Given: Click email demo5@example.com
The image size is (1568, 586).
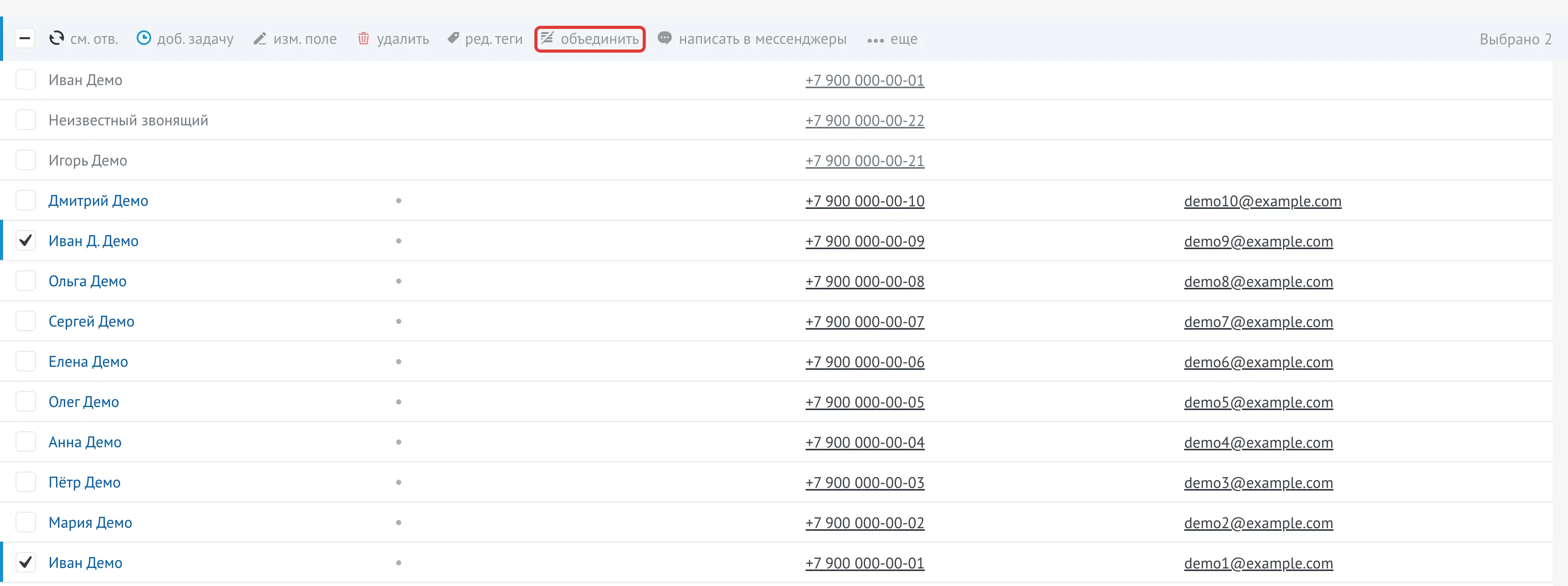Looking at the screenshot, I should tap(1258, 402).
